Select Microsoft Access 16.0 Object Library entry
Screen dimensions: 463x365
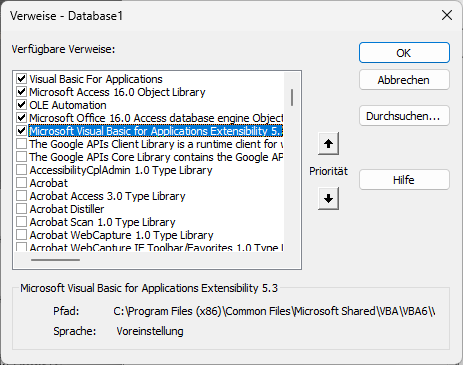tap(117, 92)
